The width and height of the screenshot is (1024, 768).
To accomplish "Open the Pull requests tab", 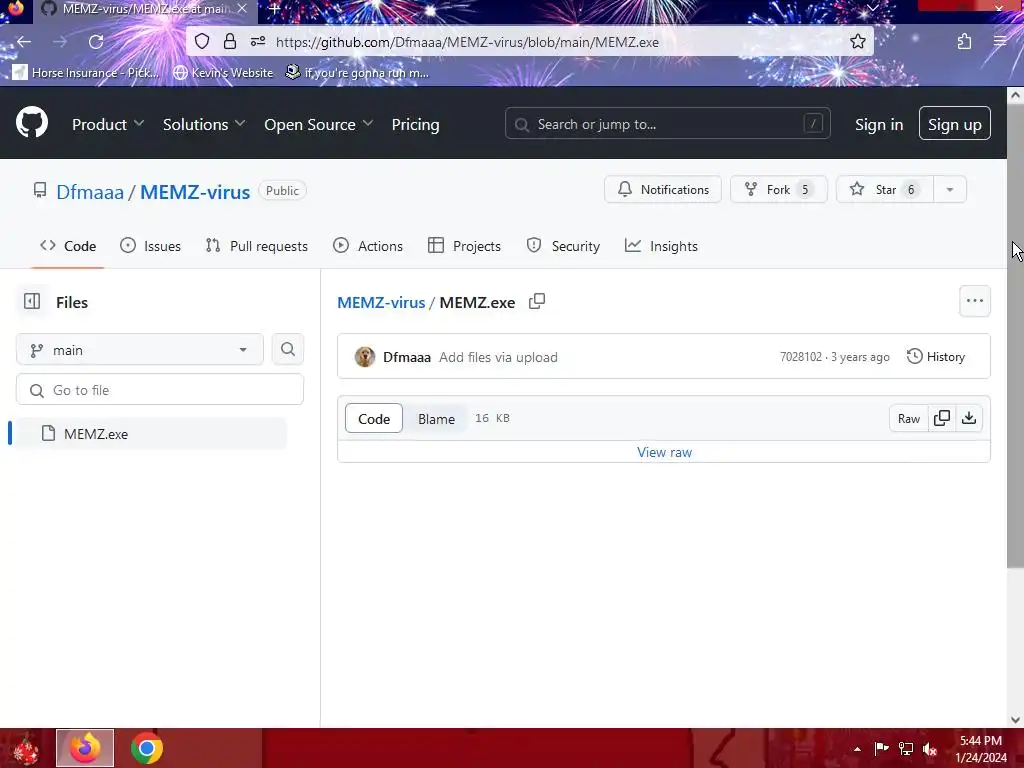I will 257,246.
